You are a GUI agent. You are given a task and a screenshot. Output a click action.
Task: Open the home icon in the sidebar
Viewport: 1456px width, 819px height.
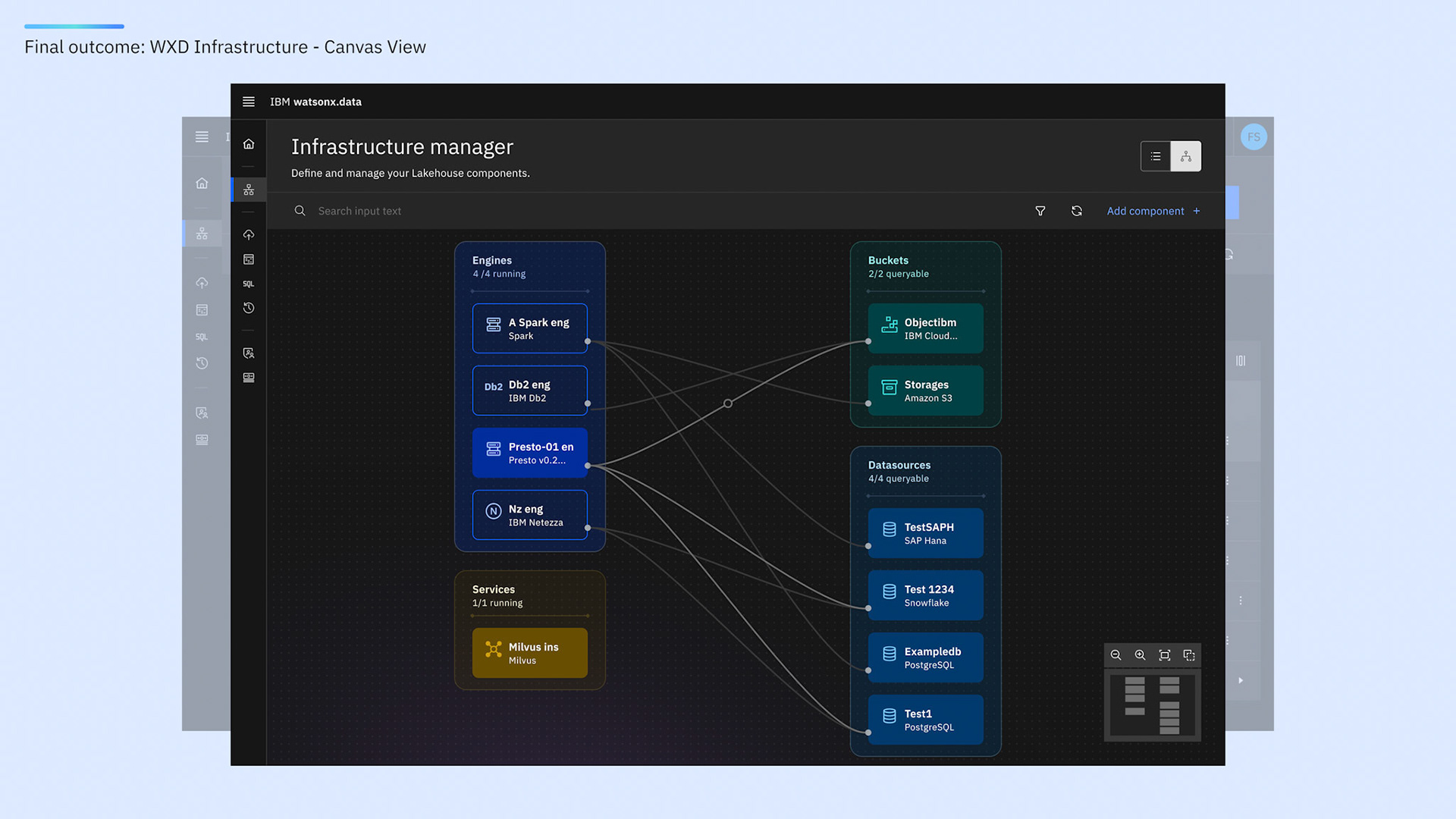coord(248,143)
